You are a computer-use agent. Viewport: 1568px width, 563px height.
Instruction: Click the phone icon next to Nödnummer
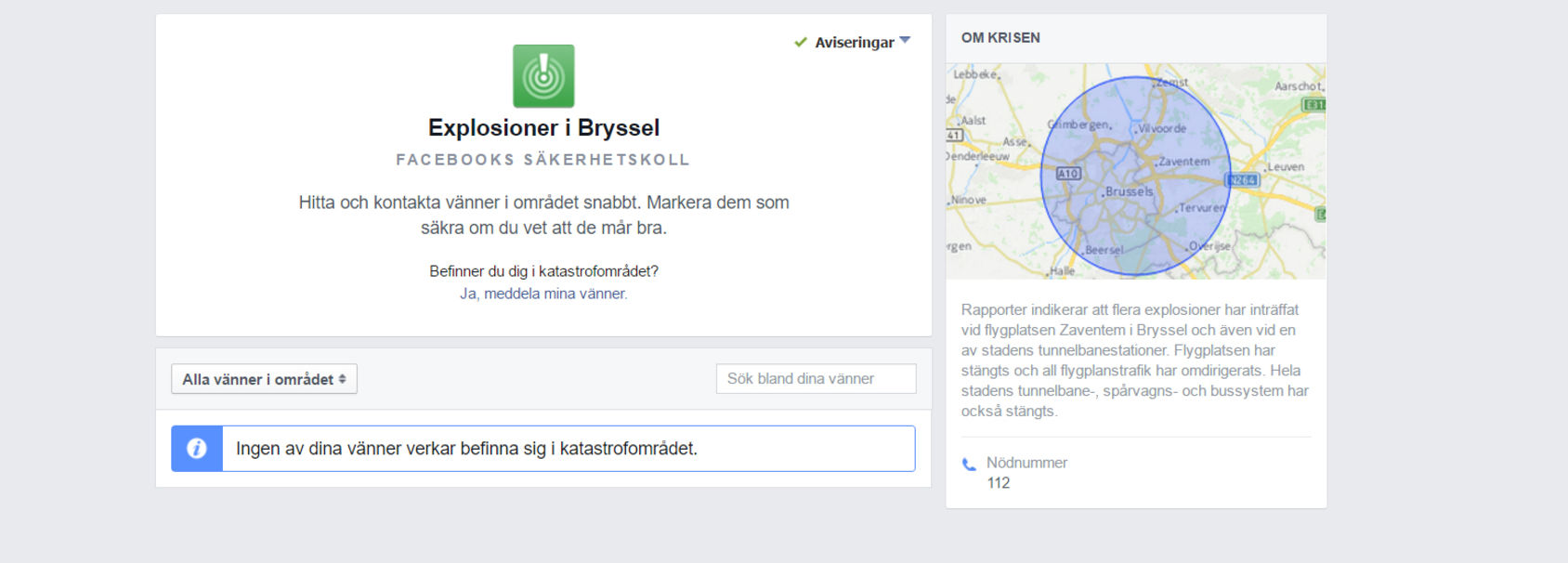tap(969, 464)
